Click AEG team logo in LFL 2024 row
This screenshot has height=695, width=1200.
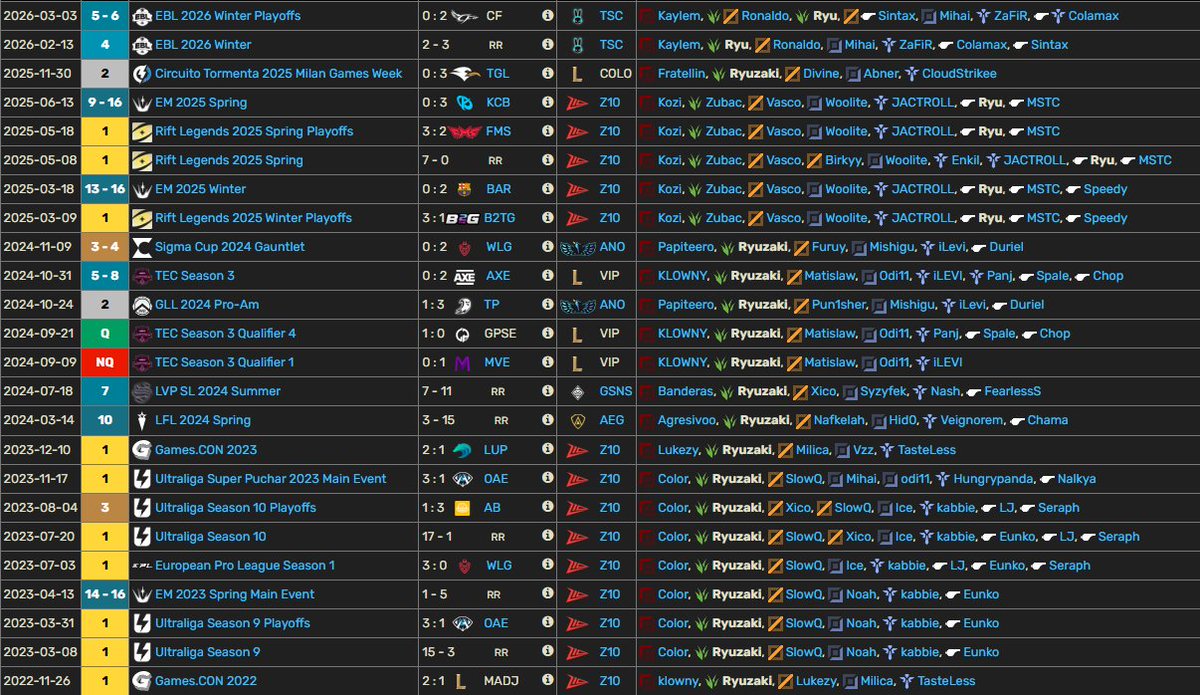pos(577,421)
